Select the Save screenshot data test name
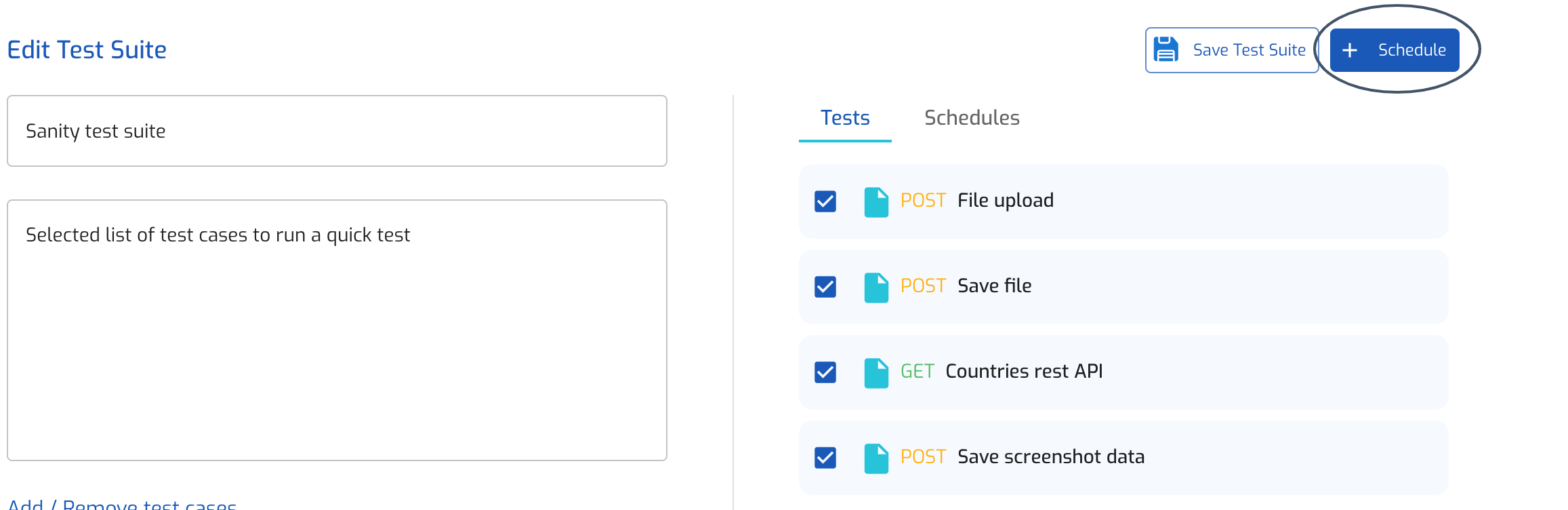Viewport: 1568px width, 510px height. [1050, 457]
